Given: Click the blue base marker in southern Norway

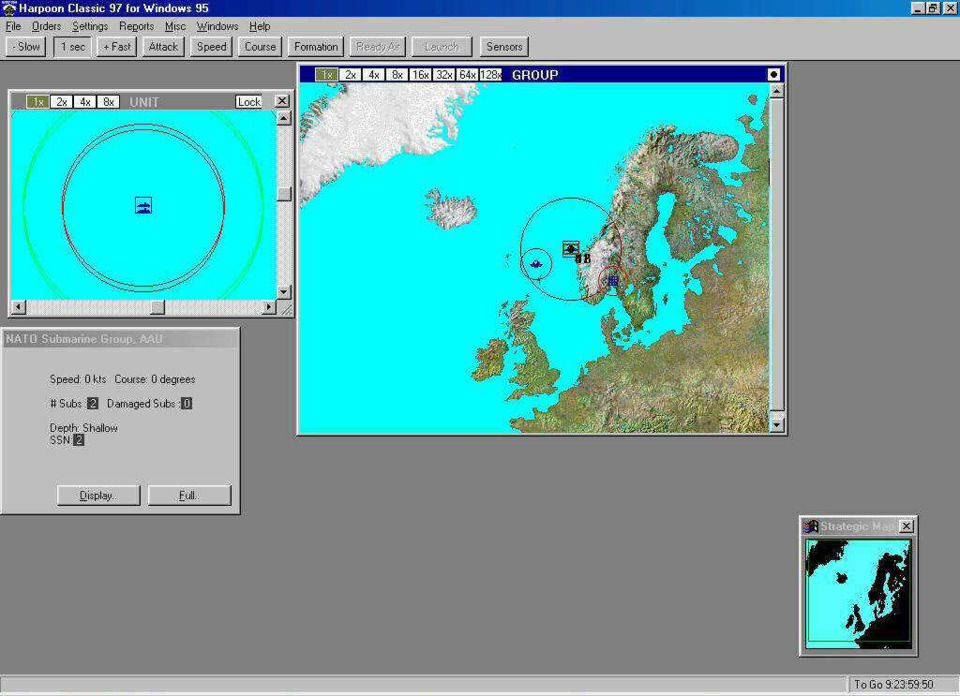Looking at the screenshot, I should [612, 282].
